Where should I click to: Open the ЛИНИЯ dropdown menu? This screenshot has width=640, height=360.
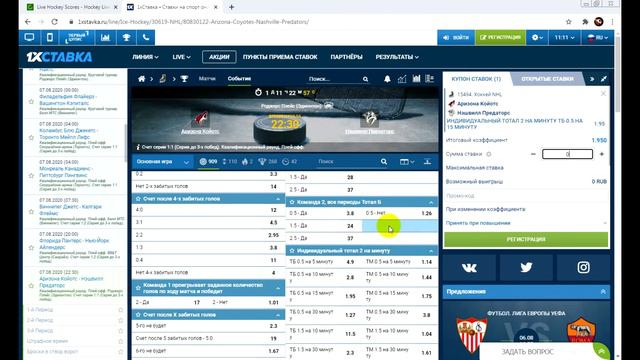(x=145, y=57)
